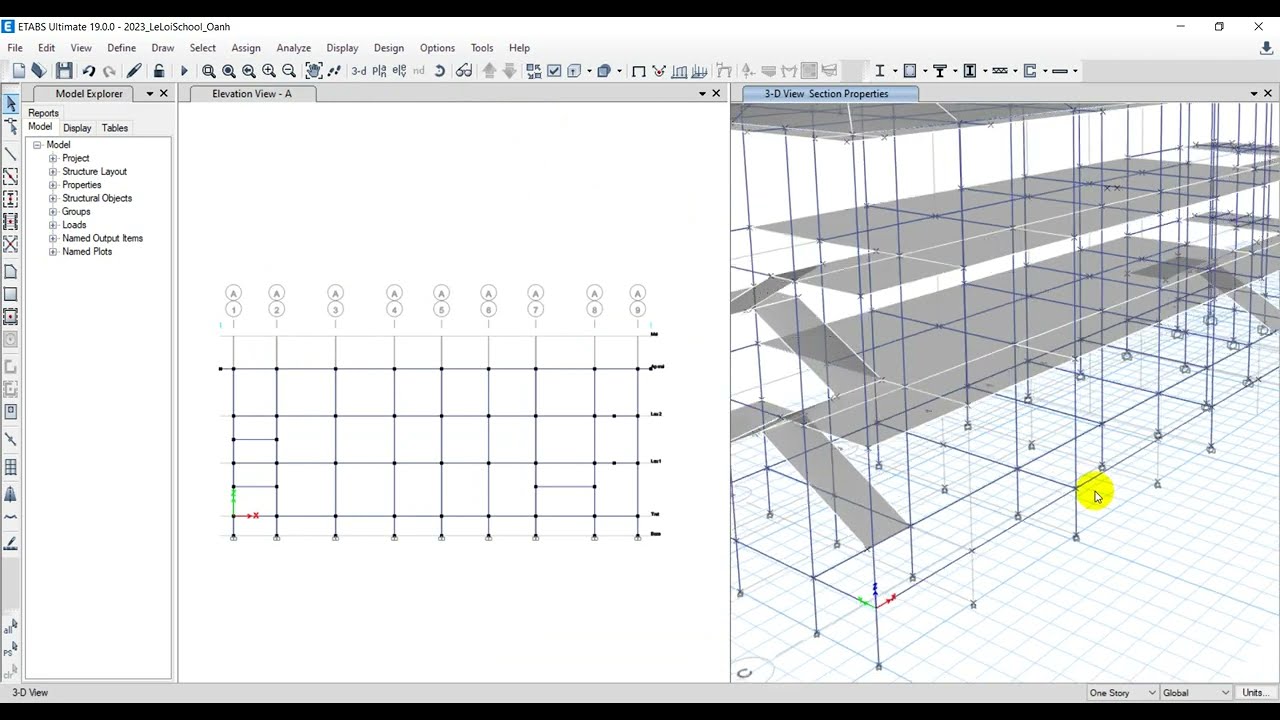Viewport: 1280px width, 720px height.
Task: Expand the Project tree node
Action: (53, 158)
